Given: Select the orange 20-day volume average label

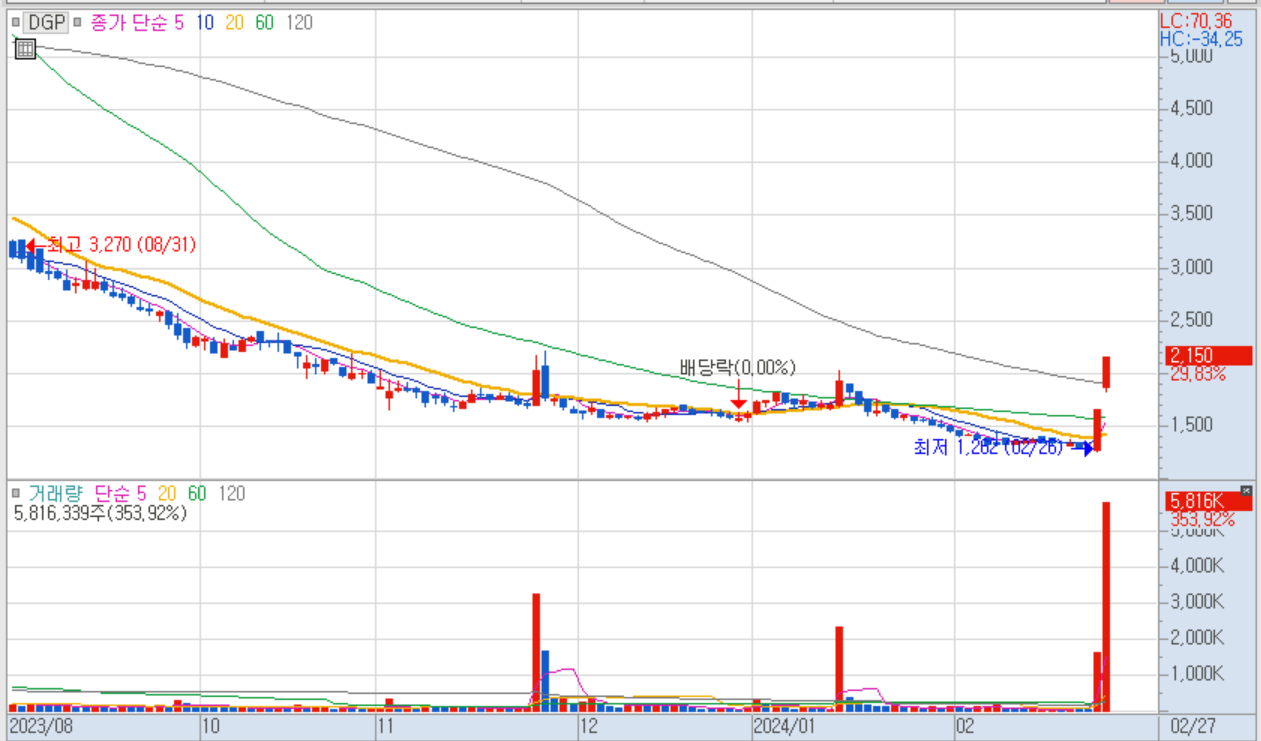Looking at the screenshot, I should tap(168, 493).
